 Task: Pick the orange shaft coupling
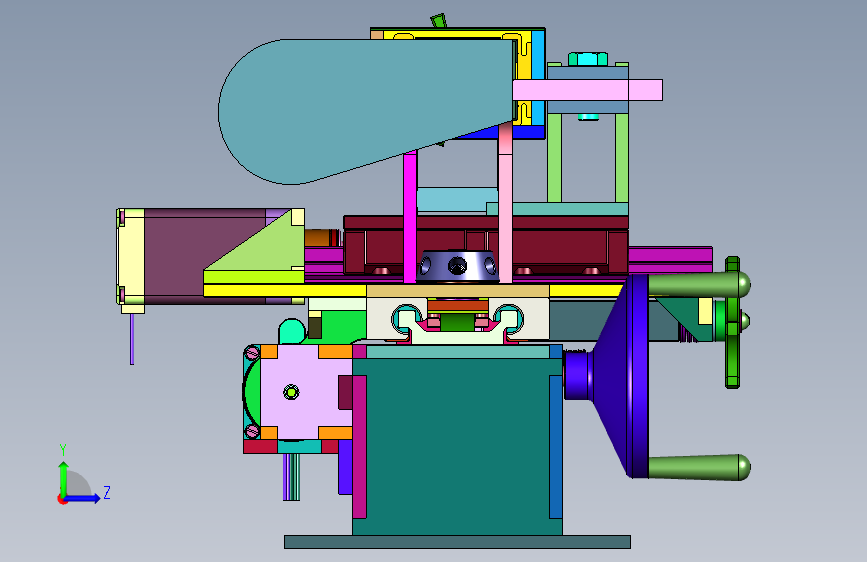(321, 238)
